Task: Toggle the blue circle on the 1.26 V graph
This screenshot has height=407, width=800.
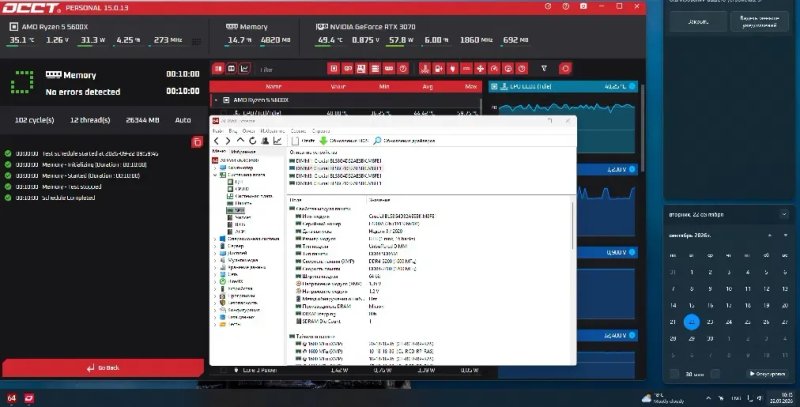Action: point(632,169)
